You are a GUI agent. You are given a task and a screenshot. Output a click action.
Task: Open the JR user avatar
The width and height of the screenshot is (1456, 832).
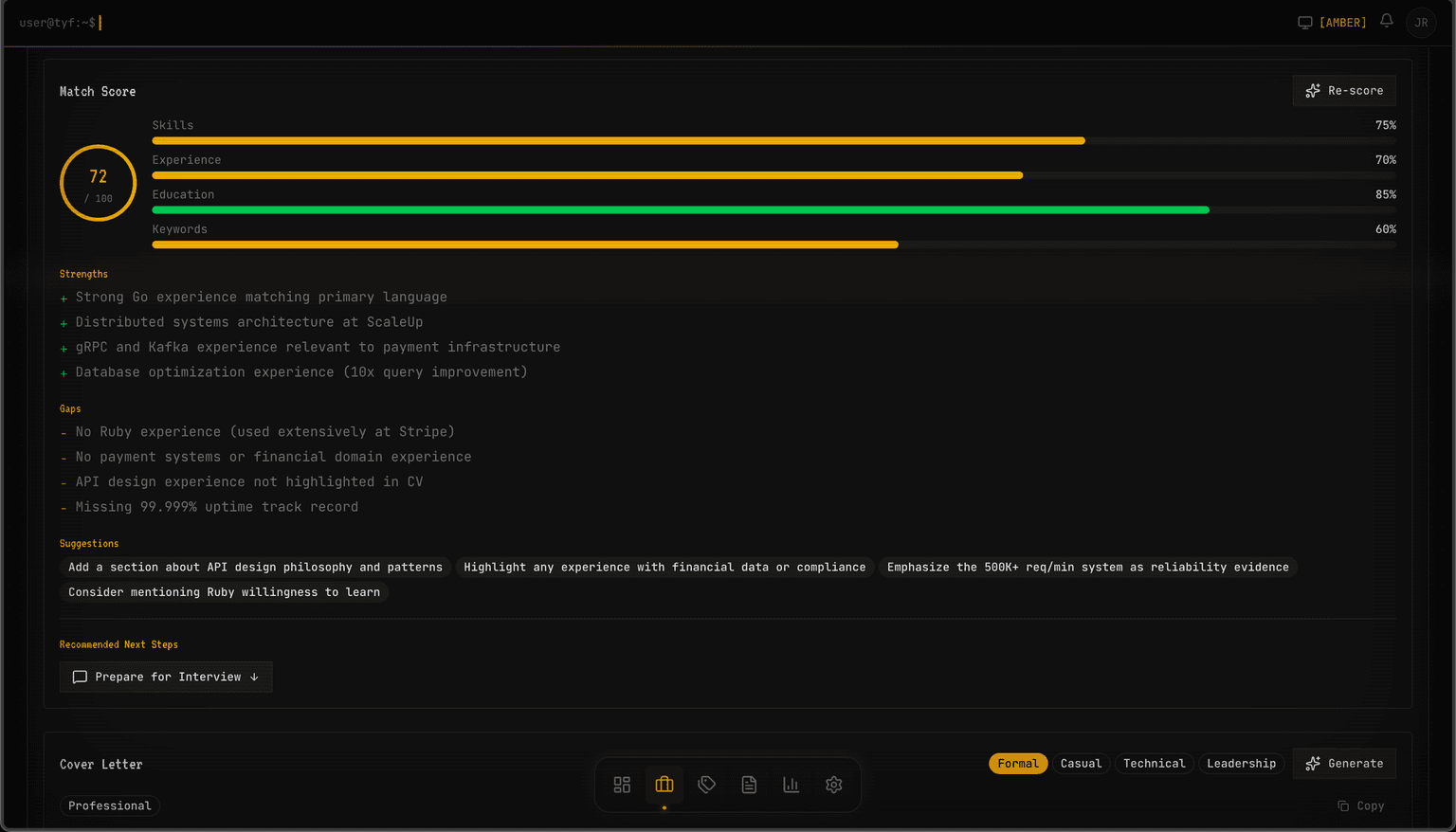1421,23
